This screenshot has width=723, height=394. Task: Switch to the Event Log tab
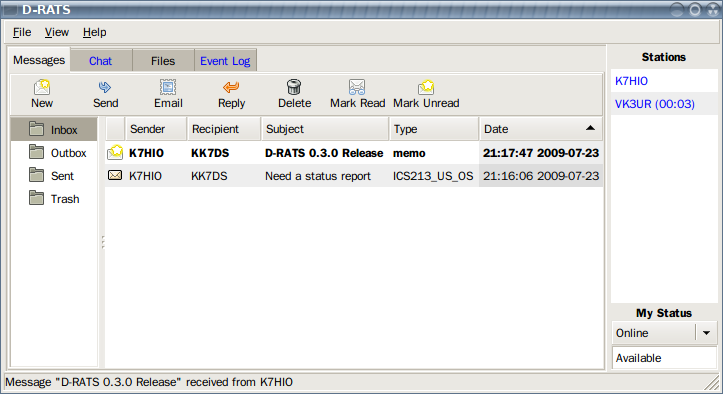[225, 61]
